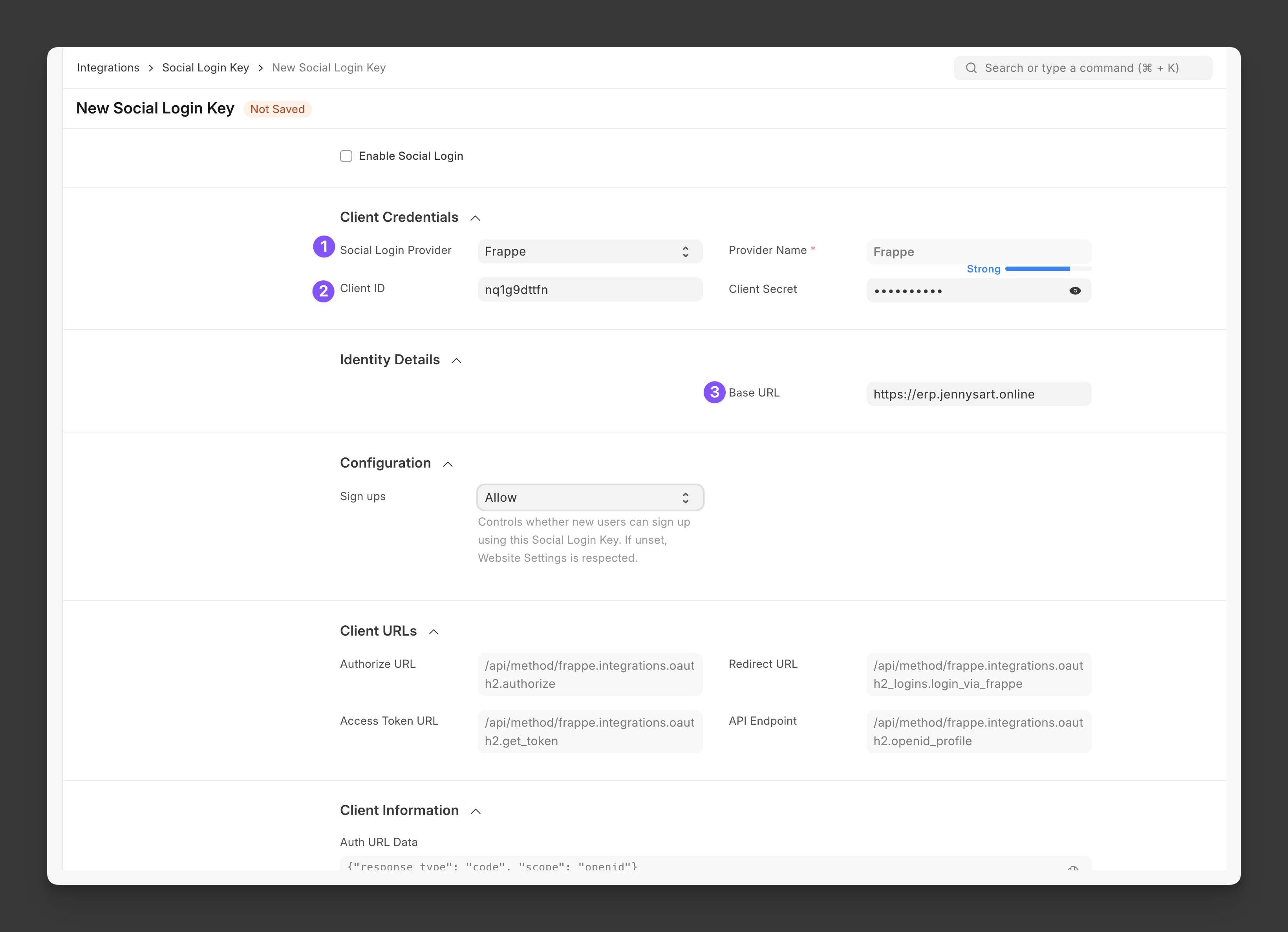Click the search magnifier icon
This screenshot has height=932, width=1288.
tap(971, 68)
